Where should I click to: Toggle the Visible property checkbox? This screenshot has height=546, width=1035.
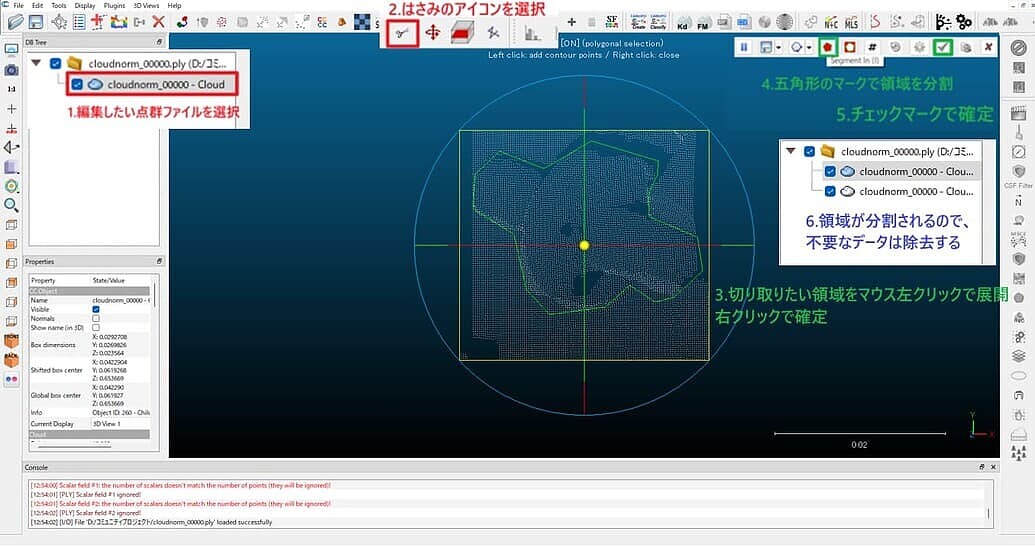click(x=96, y=309)
